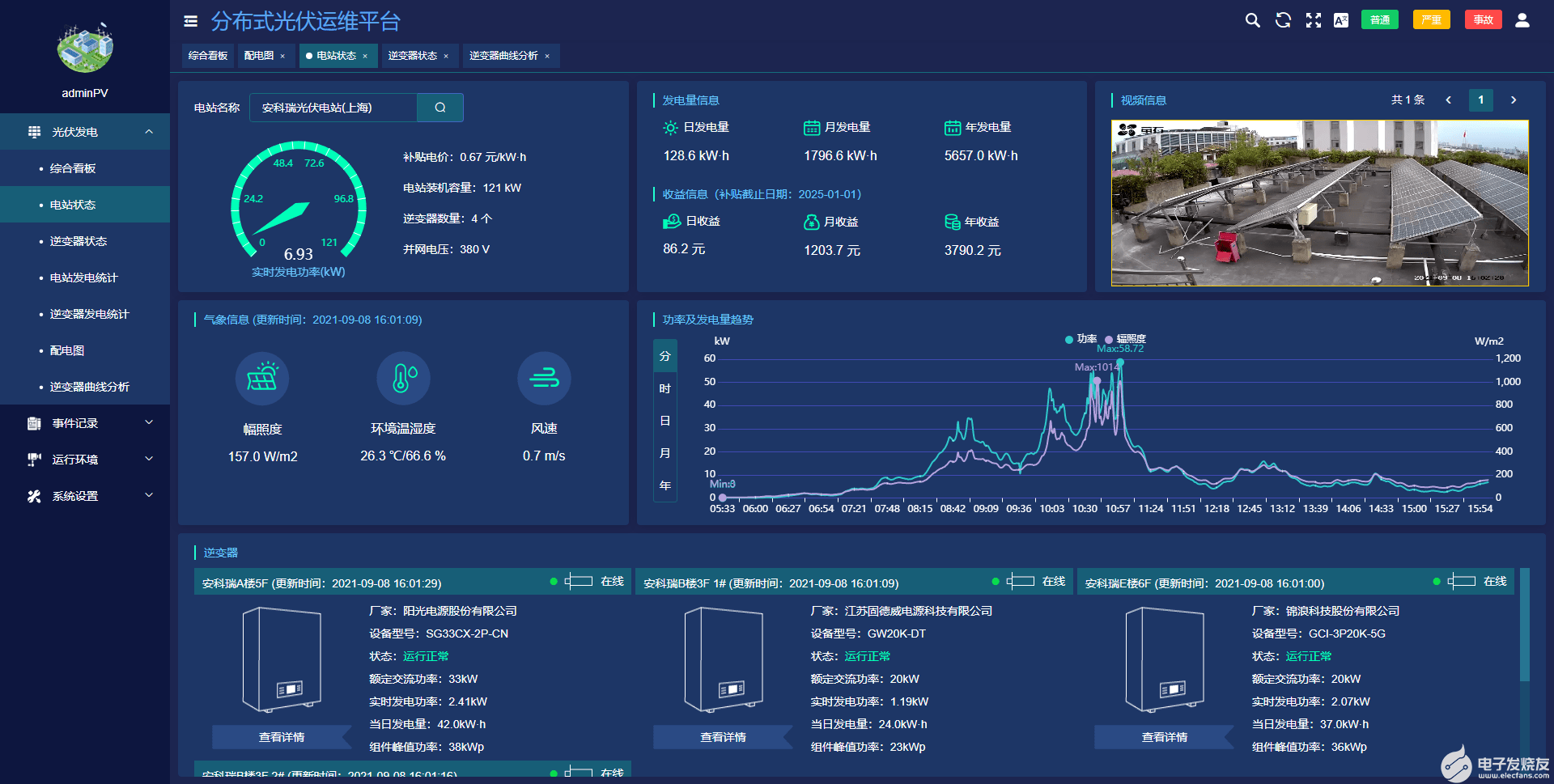
Task: Click the red 事故 alarm badge
Action: click(1483, 19)
